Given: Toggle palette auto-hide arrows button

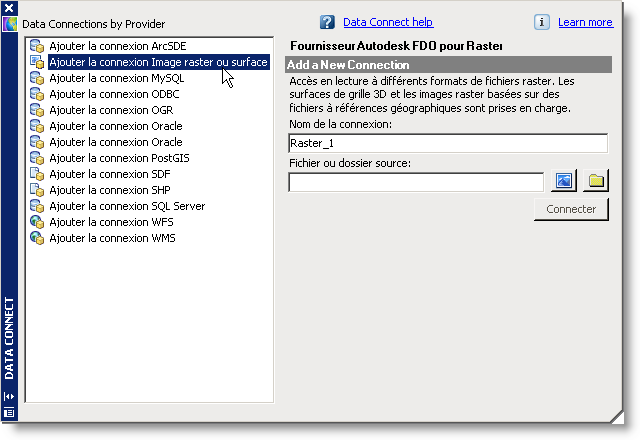Looking at the screenshot, I should coord(9,396).
